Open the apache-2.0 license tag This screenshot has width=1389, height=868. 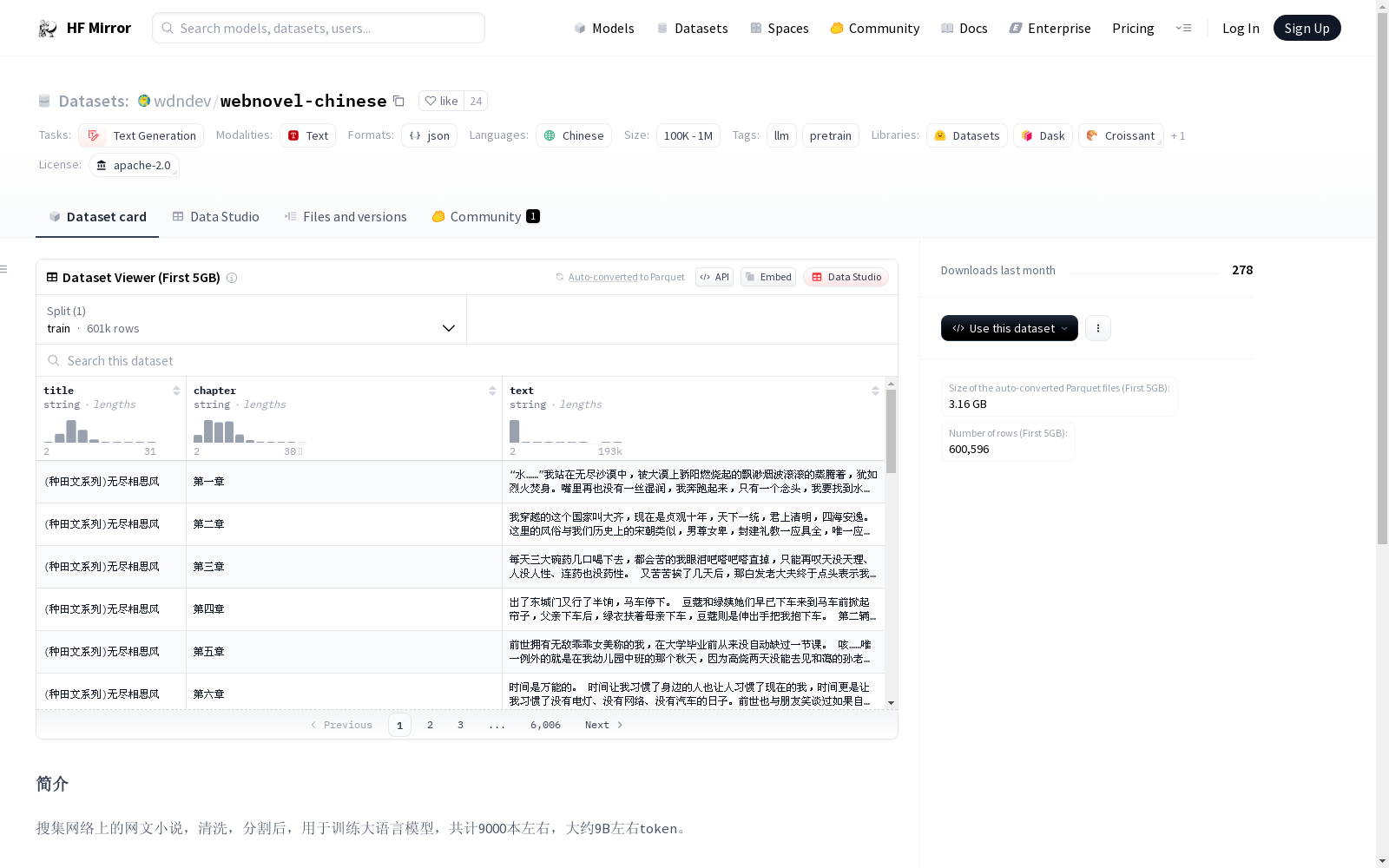134,165
